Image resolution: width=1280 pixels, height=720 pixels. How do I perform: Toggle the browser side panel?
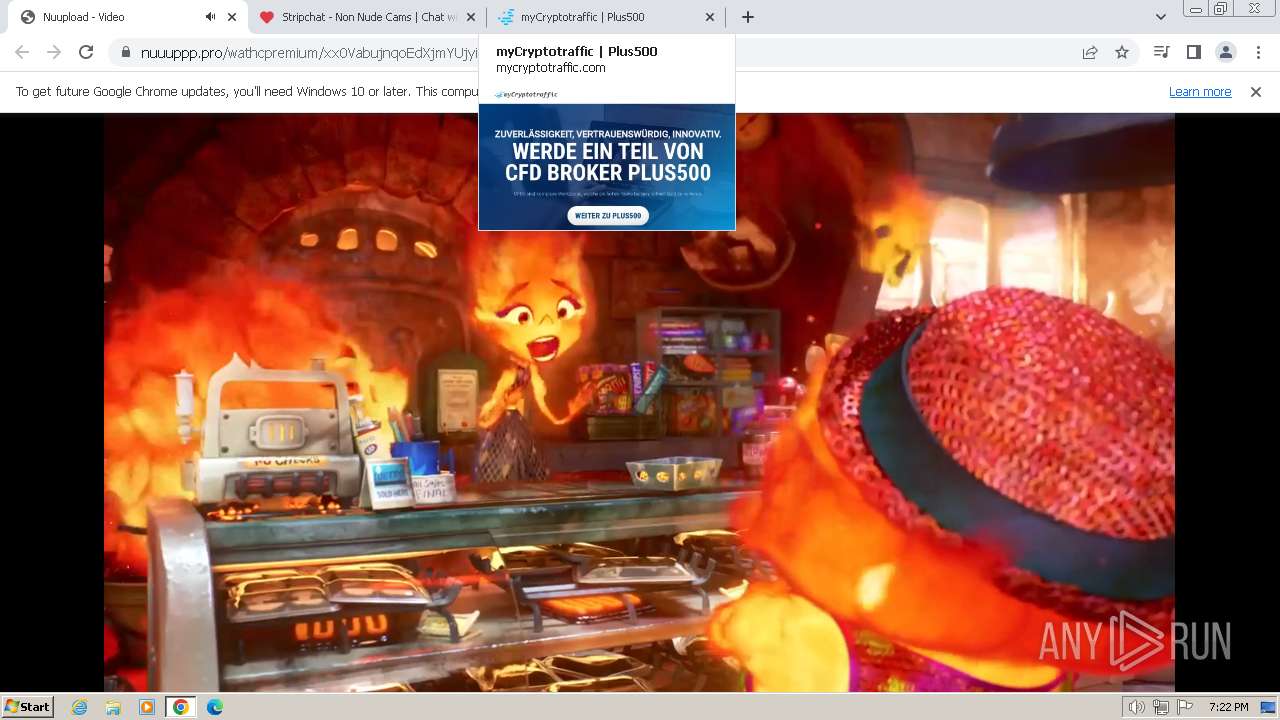[x=1193, y=52]
